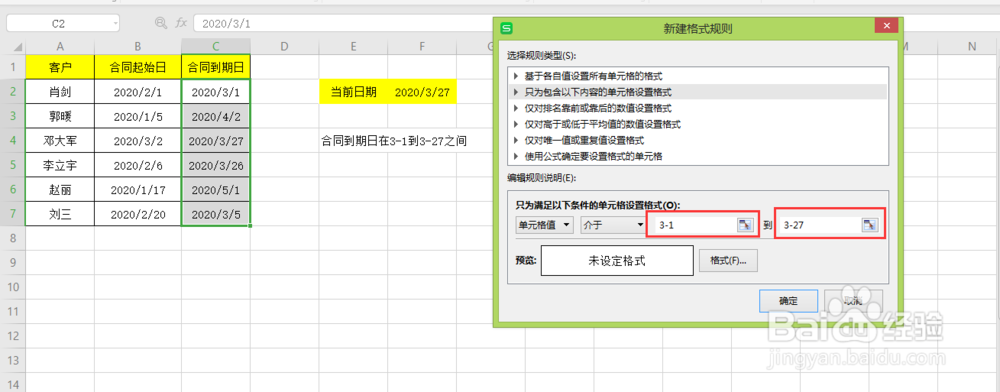The image size is (1000, 392).
Task: Click expiry date cell 2020/3/26
Action: [x=216, y=165]
